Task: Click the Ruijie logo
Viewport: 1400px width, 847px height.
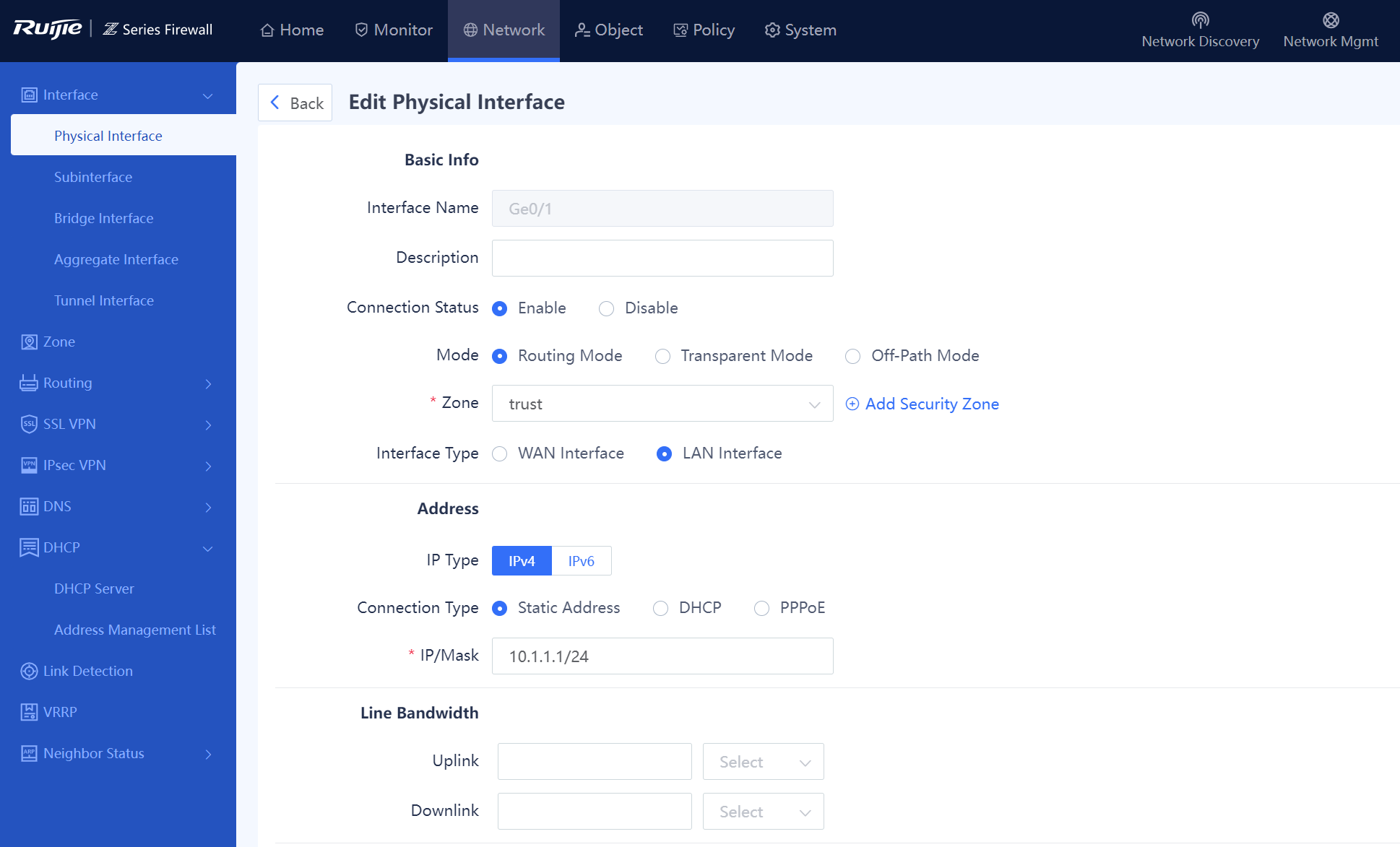Action: tap(48, 29)
